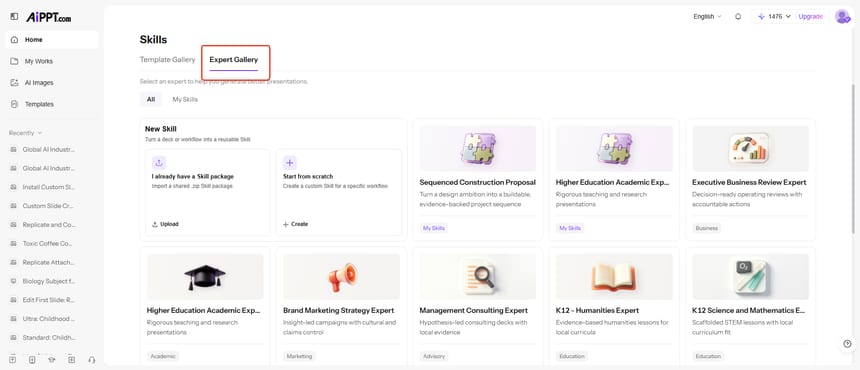Click the AiPPT.com logo

pos(48,18)
